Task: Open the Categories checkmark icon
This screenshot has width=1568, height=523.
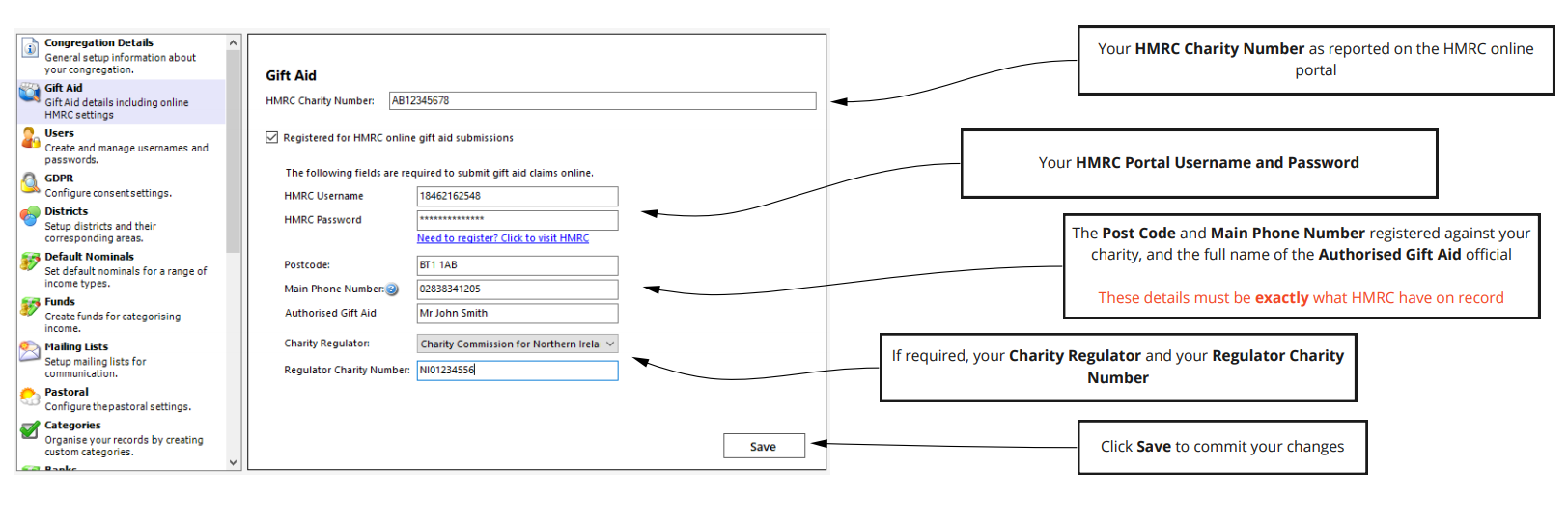Action: click(30, 430)
